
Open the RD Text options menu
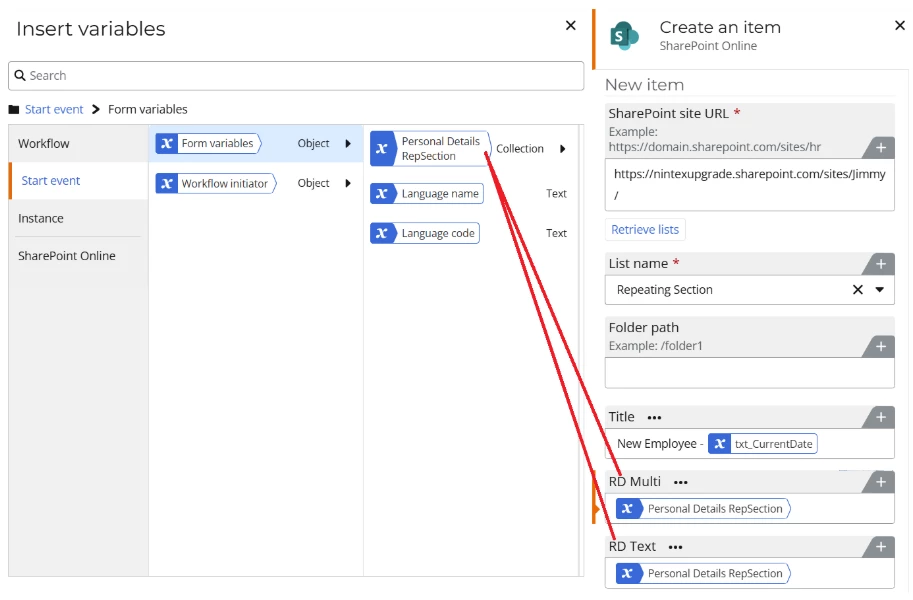(675, 547)
